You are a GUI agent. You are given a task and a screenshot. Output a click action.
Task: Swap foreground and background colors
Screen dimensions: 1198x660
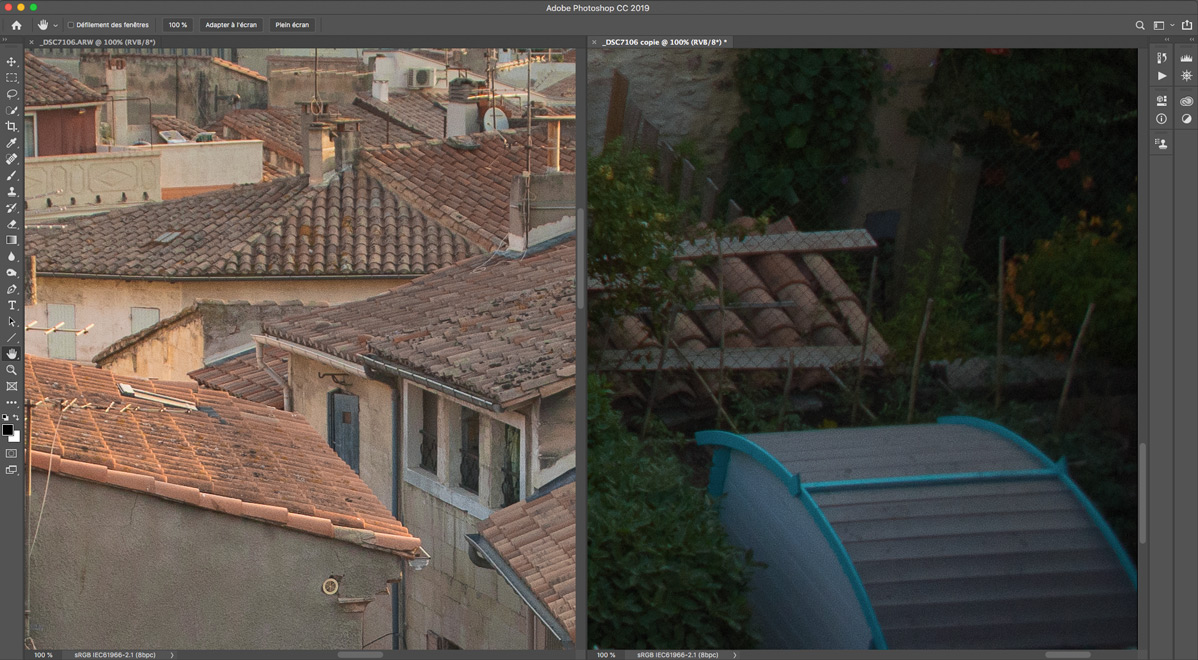tap(17, 418)
